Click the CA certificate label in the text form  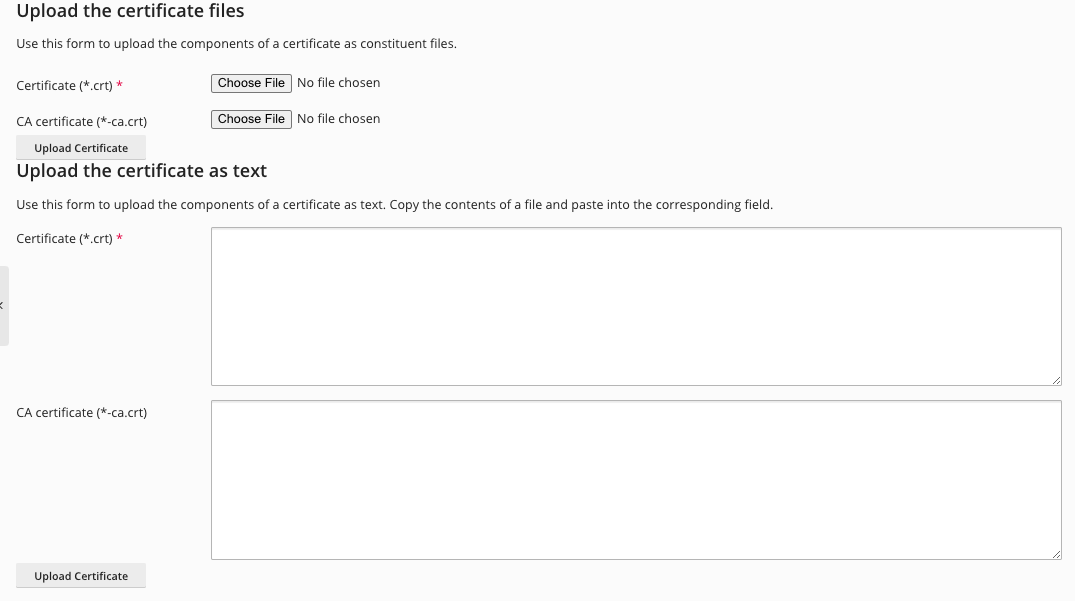coord(82,413)
